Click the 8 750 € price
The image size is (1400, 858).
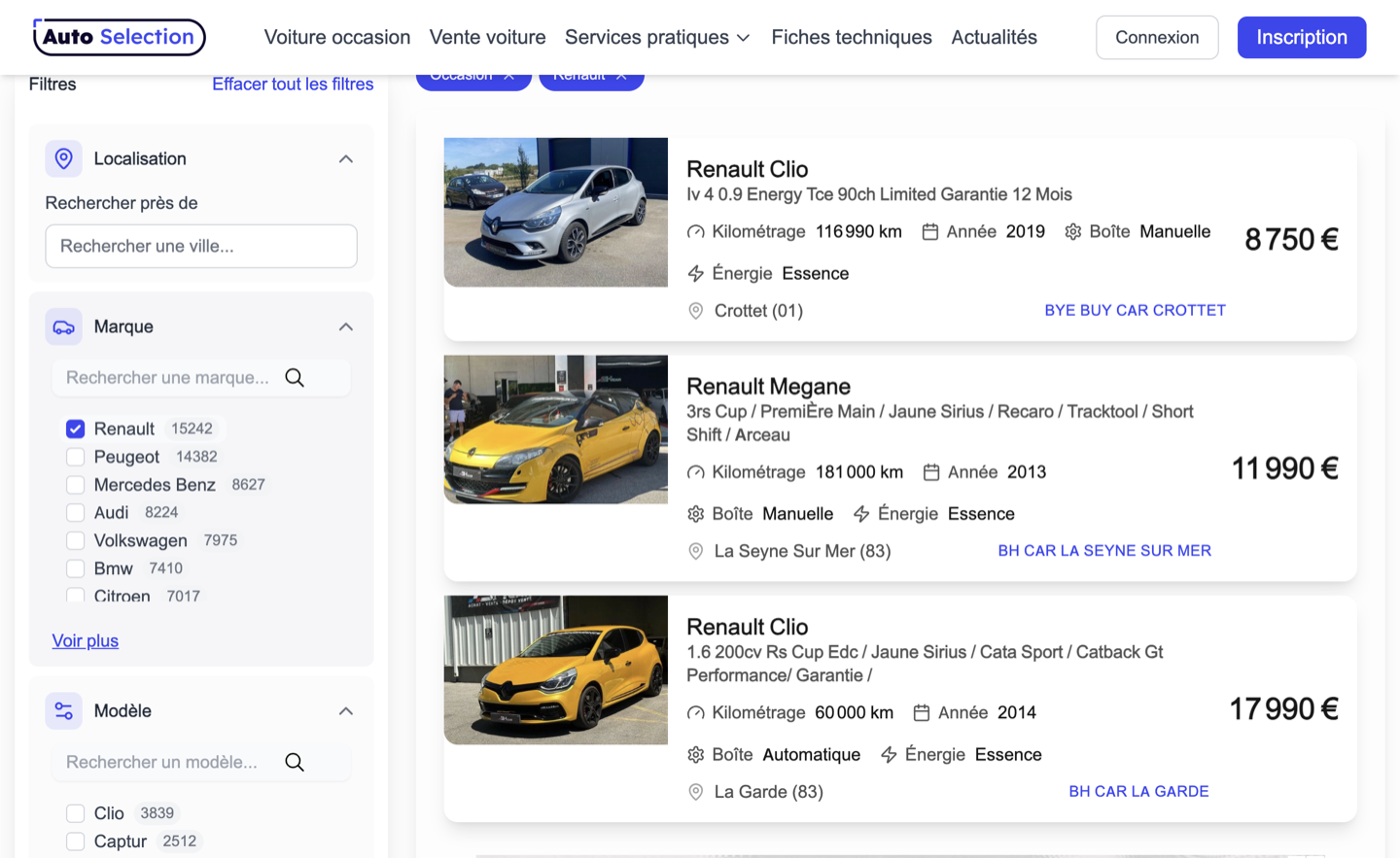click(1291, 239)
